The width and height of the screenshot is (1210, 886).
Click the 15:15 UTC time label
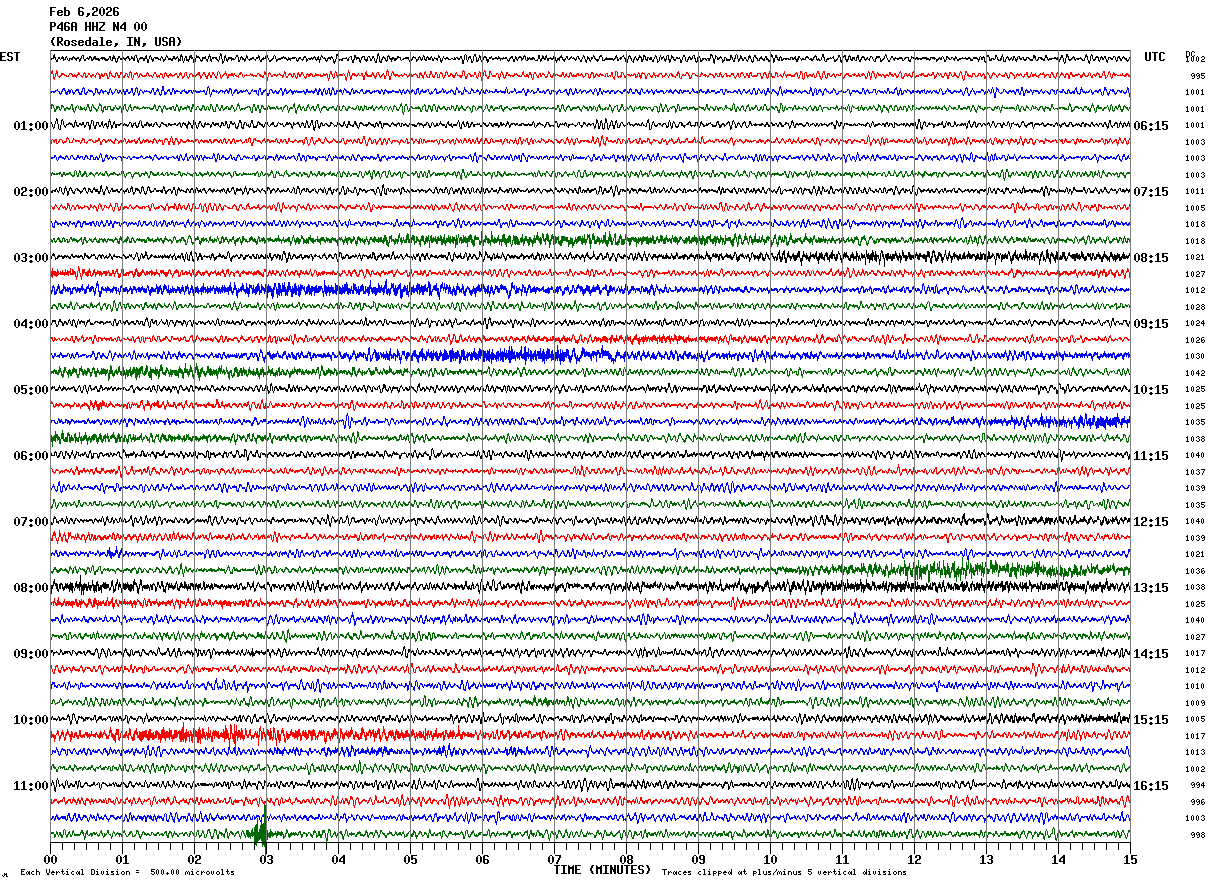tap(1152, 720)
